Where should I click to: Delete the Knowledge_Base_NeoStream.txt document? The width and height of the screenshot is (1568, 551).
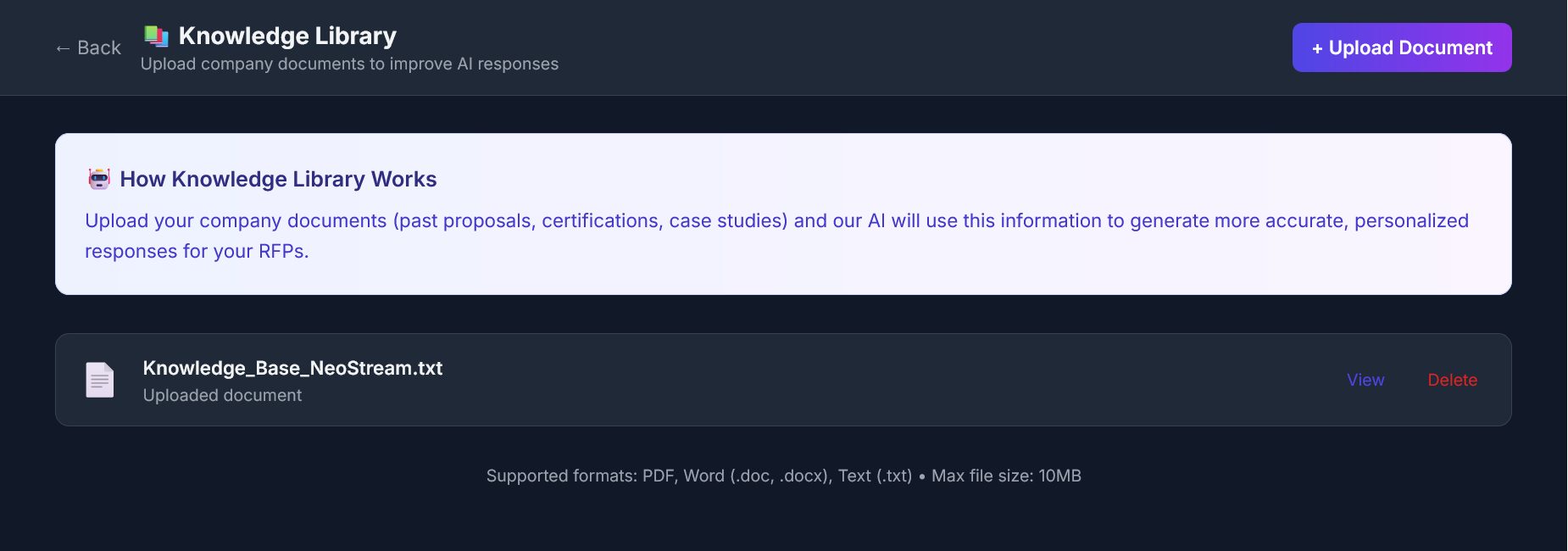pos(1452,380)
